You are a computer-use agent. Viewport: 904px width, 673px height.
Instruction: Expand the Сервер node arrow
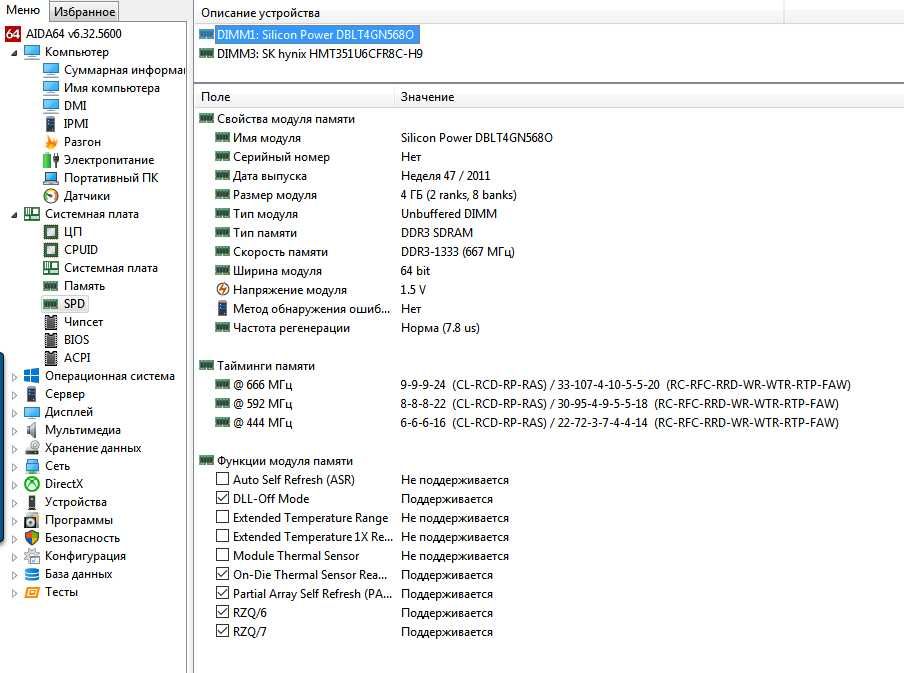(x=14, y=394)
